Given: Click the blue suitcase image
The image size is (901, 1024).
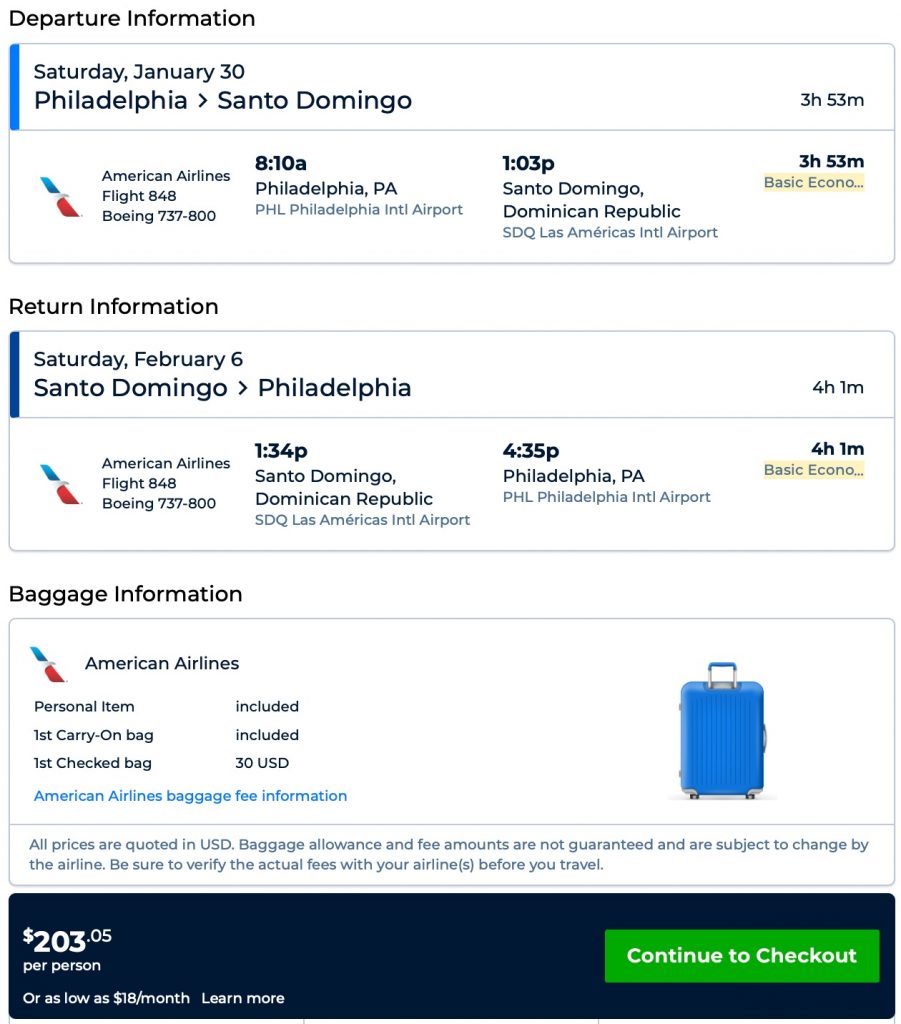Looking at the screenshot, I should tap(722, 730).
